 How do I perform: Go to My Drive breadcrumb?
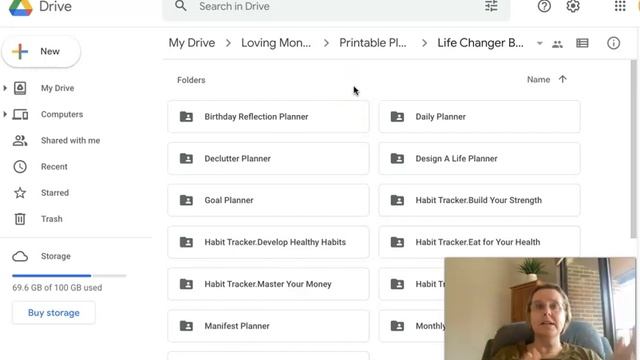pyautogui.click(x=192, y=43)
